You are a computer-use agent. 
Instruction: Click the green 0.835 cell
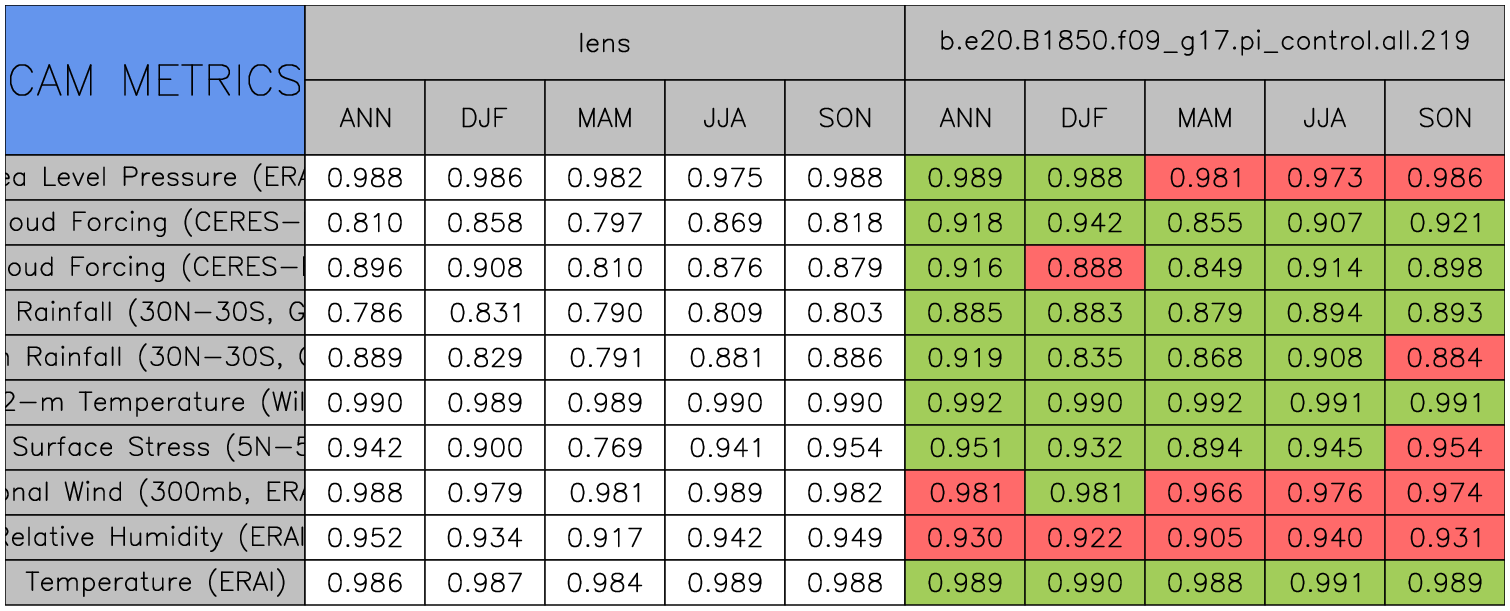click(1084, 358)
